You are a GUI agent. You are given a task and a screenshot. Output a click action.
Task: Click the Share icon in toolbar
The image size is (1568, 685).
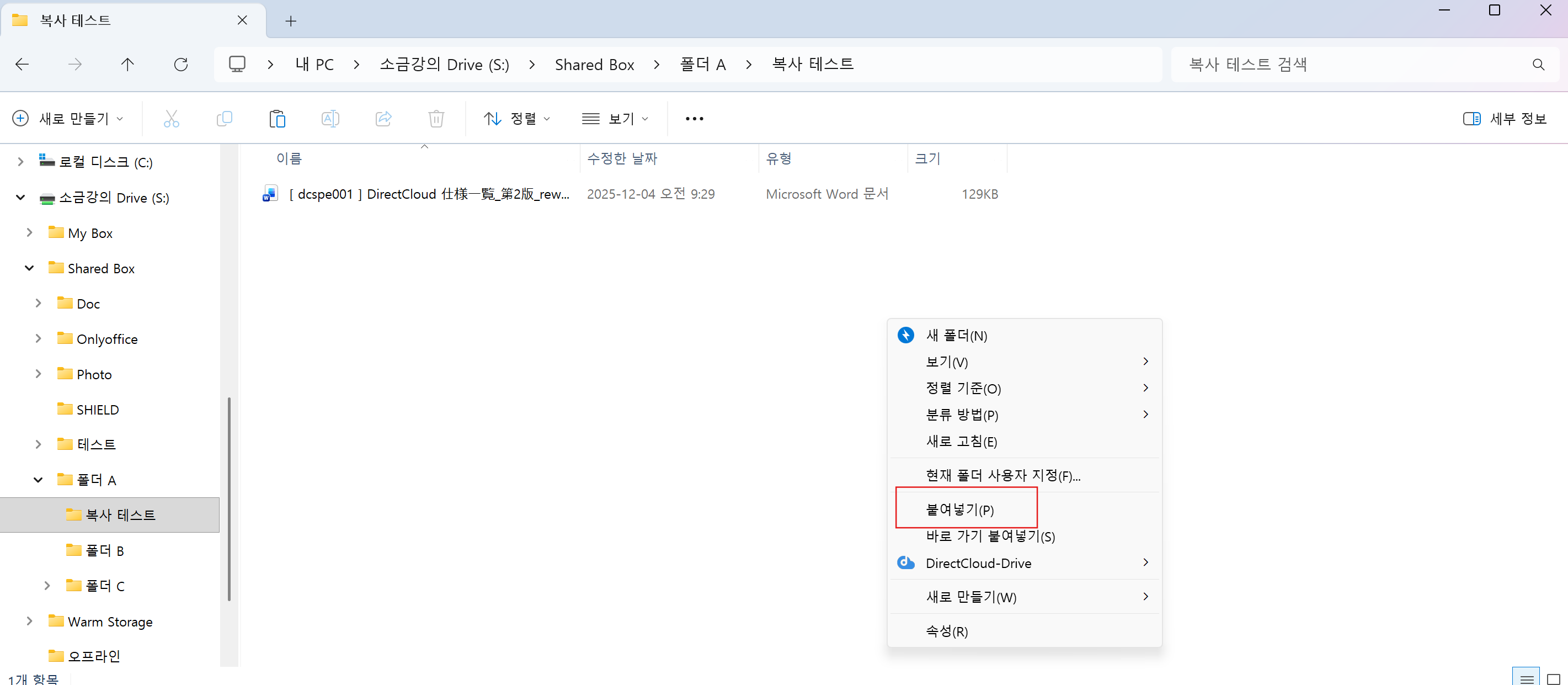click(x=383, y=118)
